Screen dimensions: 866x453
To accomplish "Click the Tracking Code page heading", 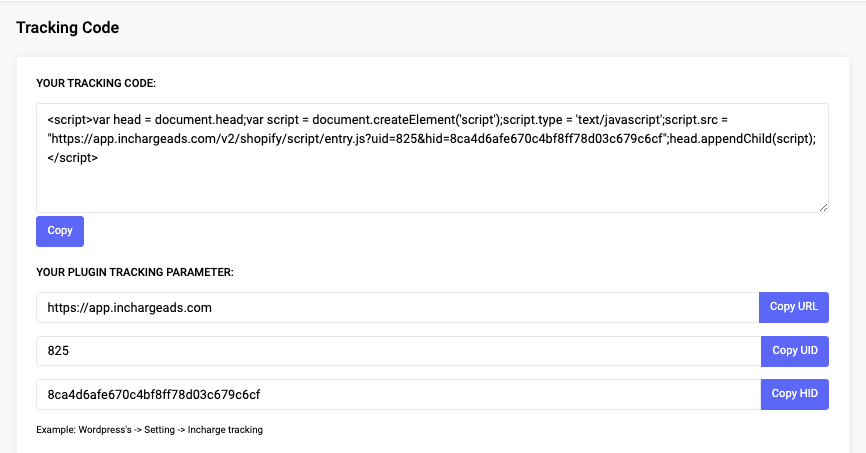I will tap(67, 28).
